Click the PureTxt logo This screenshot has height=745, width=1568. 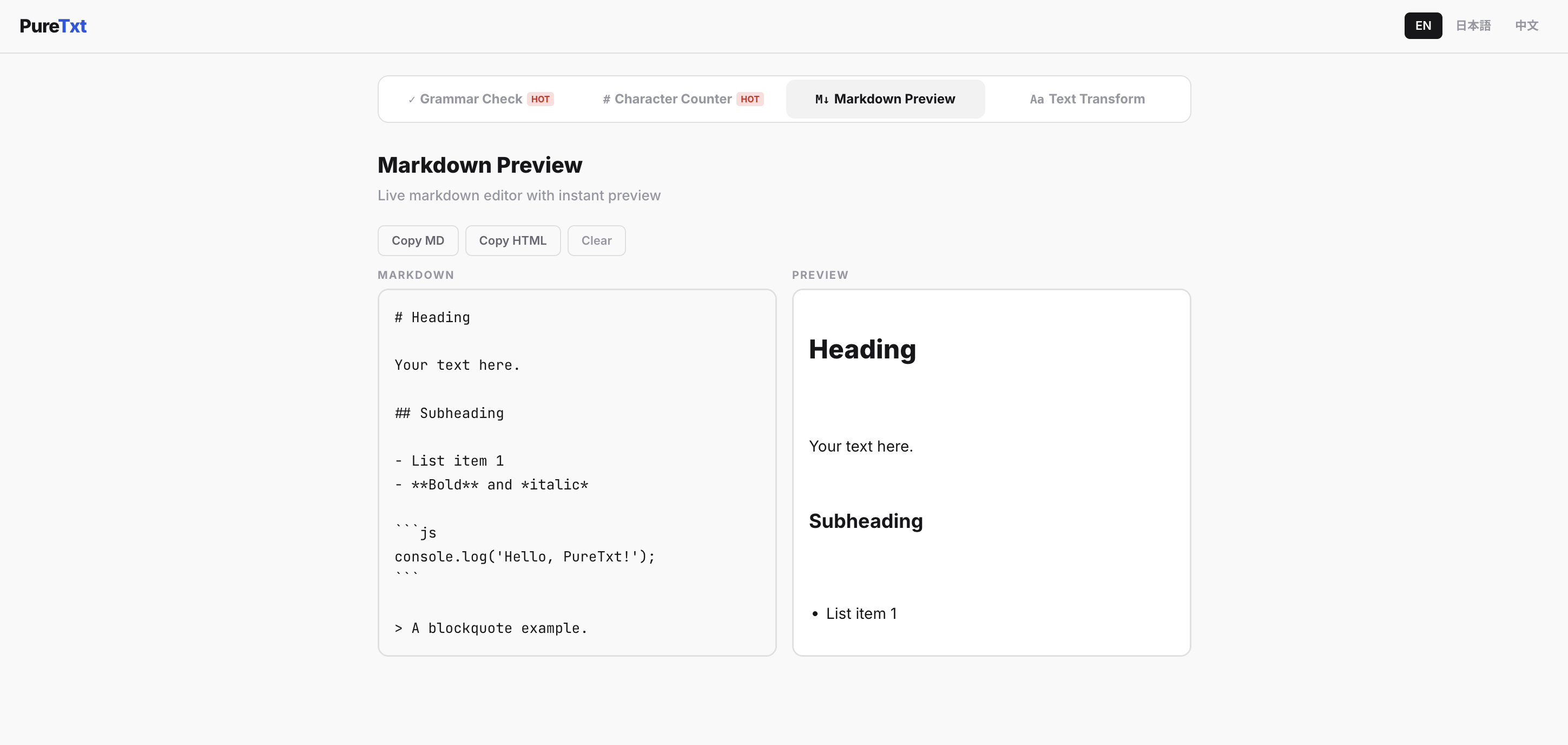tap(53, 26)
